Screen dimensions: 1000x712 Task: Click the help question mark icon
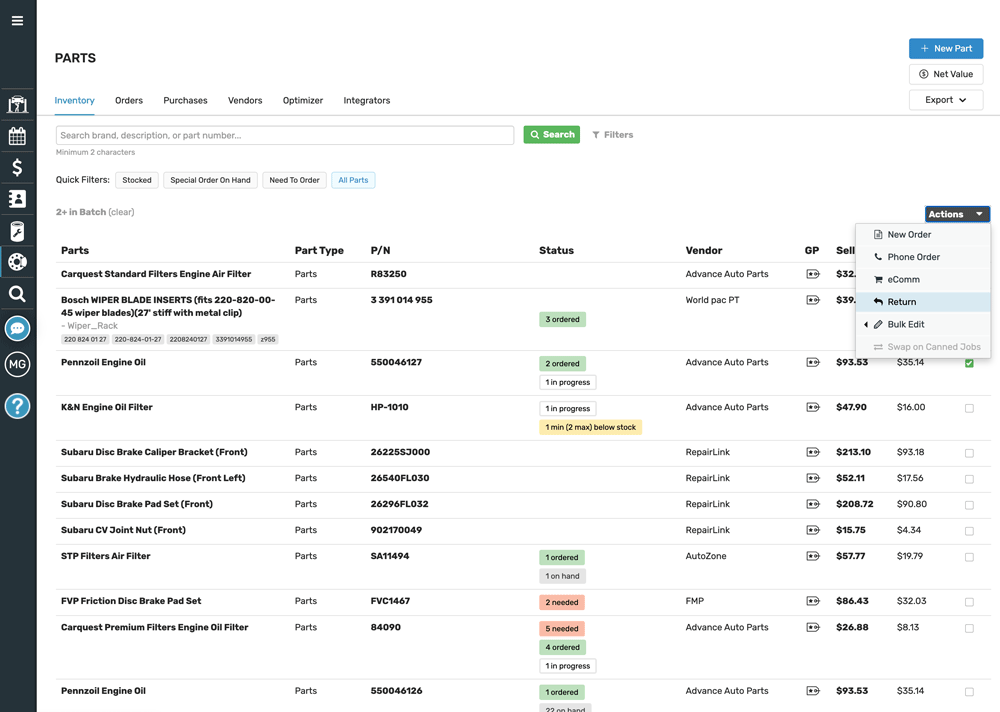coord(17,406)
